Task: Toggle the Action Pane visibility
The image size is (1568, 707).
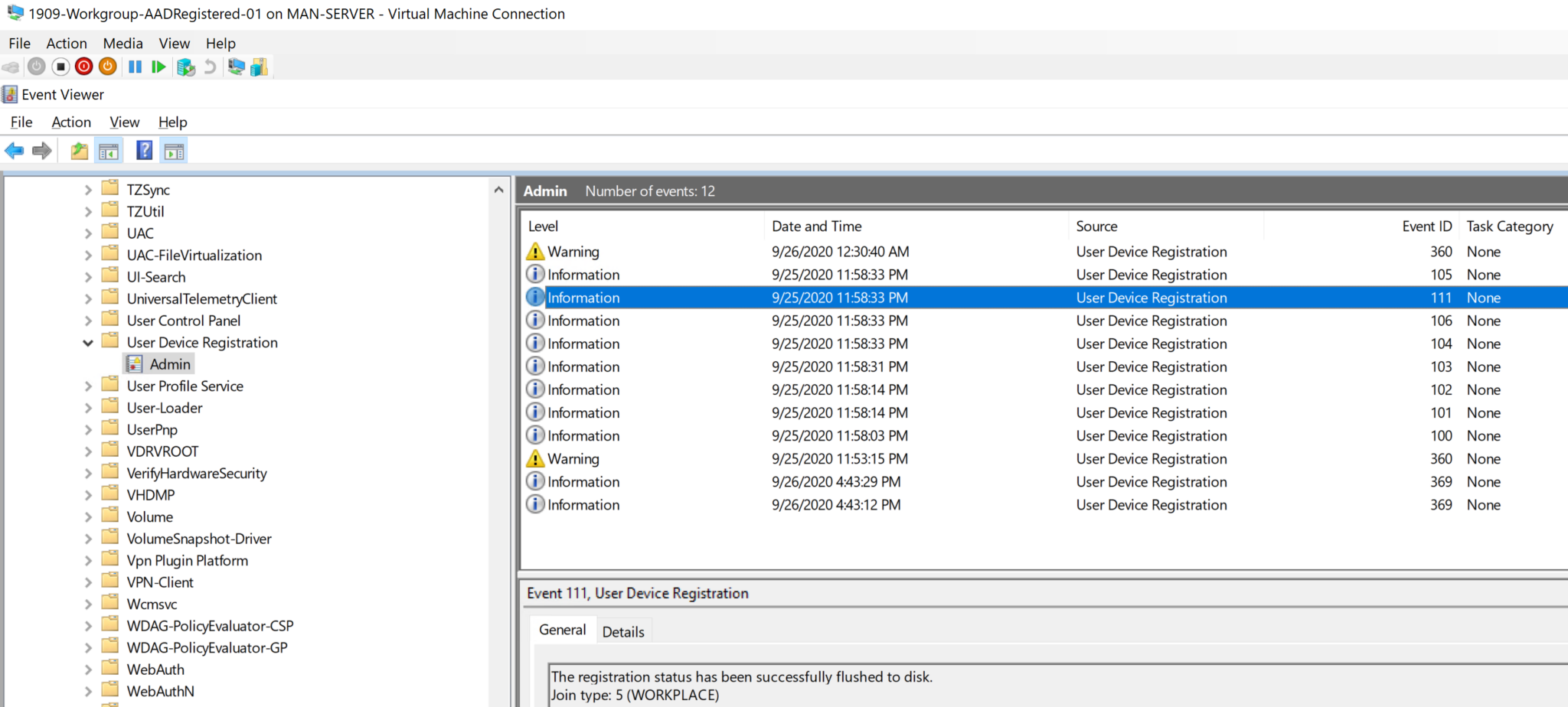Action: coord(174,150)
